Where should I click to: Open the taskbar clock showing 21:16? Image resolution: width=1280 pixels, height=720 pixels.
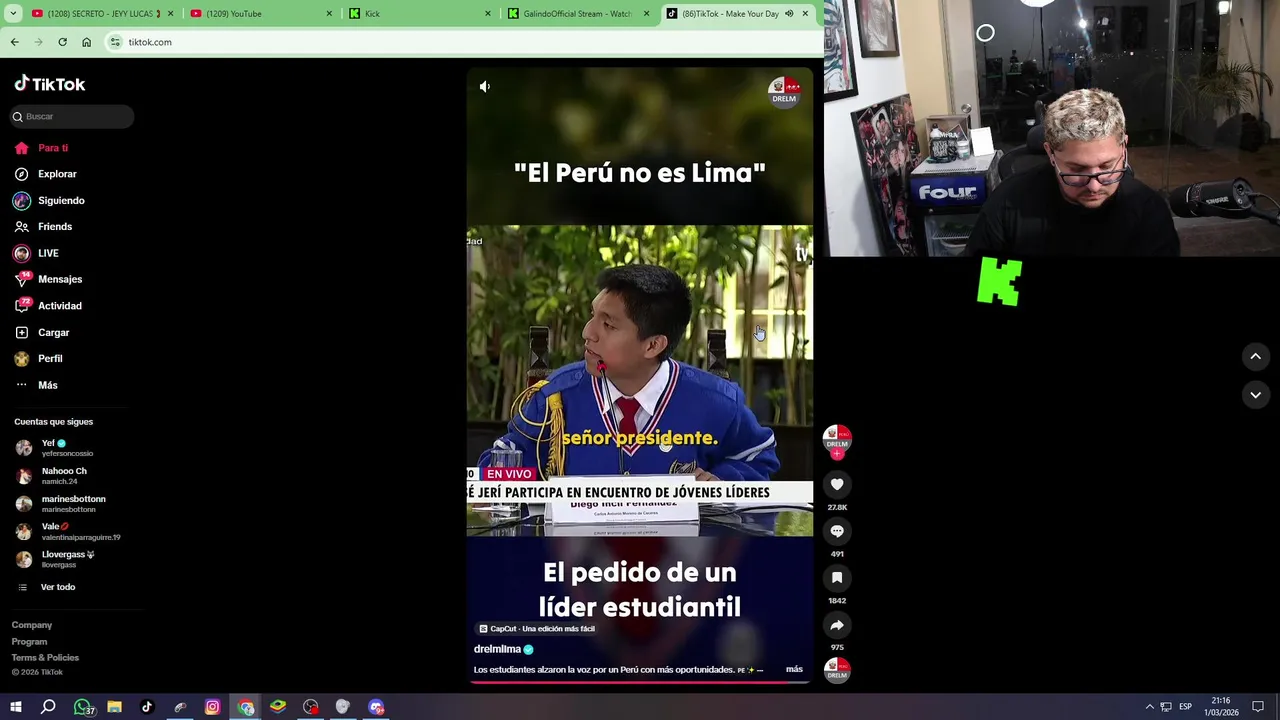[x=1220, y=707]
